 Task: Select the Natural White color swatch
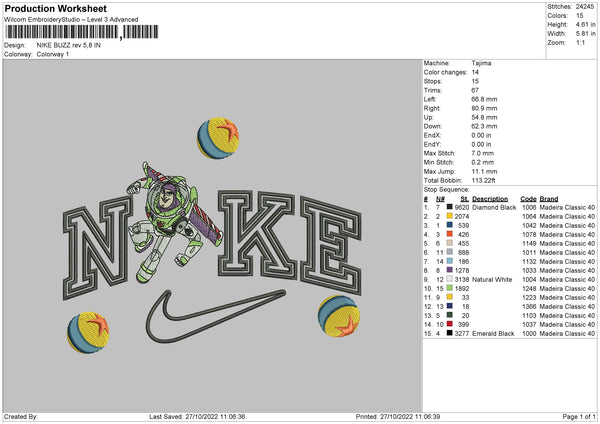pos(450,279)
